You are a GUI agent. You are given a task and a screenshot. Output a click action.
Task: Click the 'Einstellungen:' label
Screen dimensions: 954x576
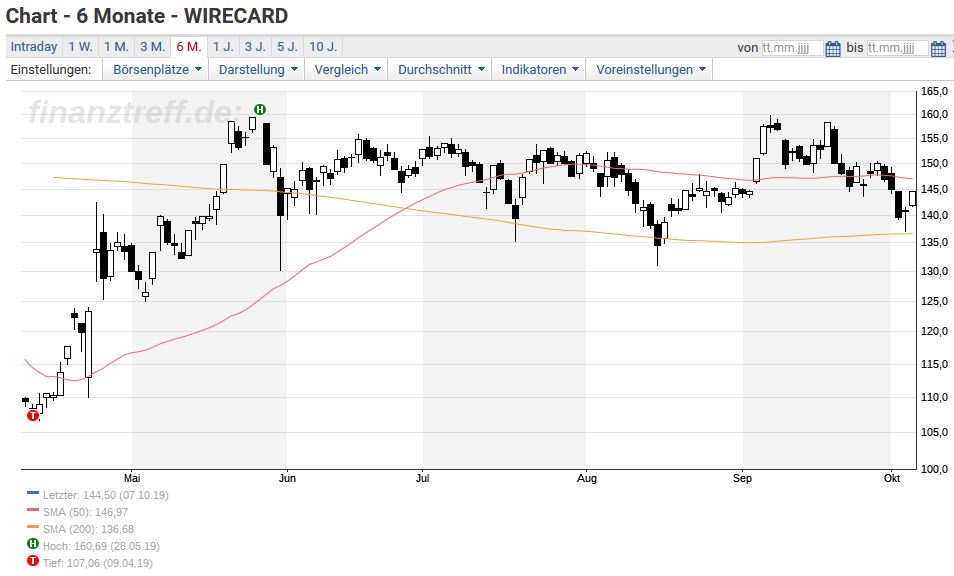tap(51, 69)
